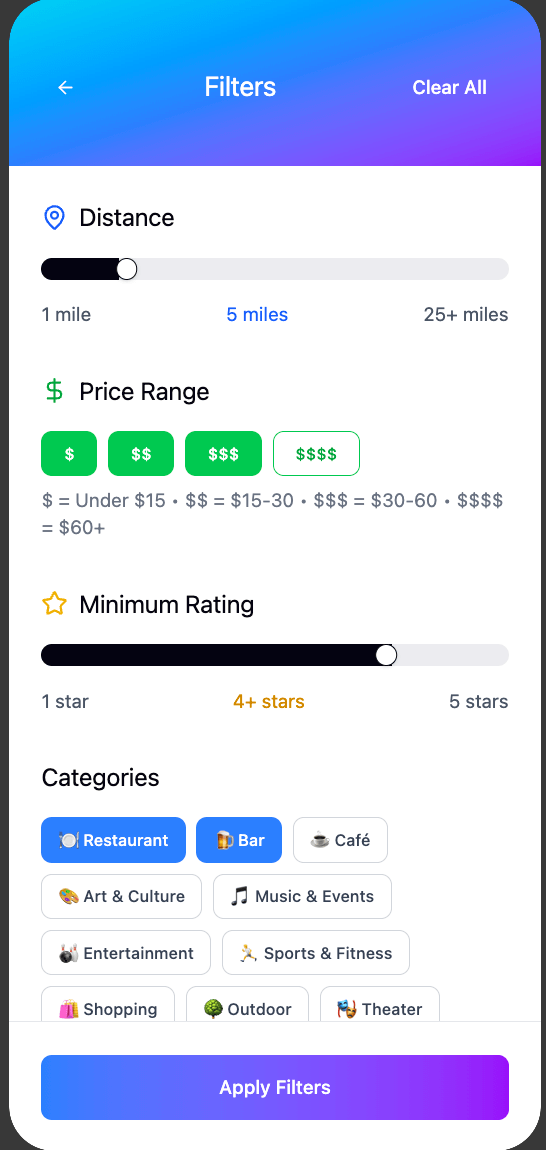Screen dimensions: 546x1150
Task: Select the Café category
Action: point(341,840)
